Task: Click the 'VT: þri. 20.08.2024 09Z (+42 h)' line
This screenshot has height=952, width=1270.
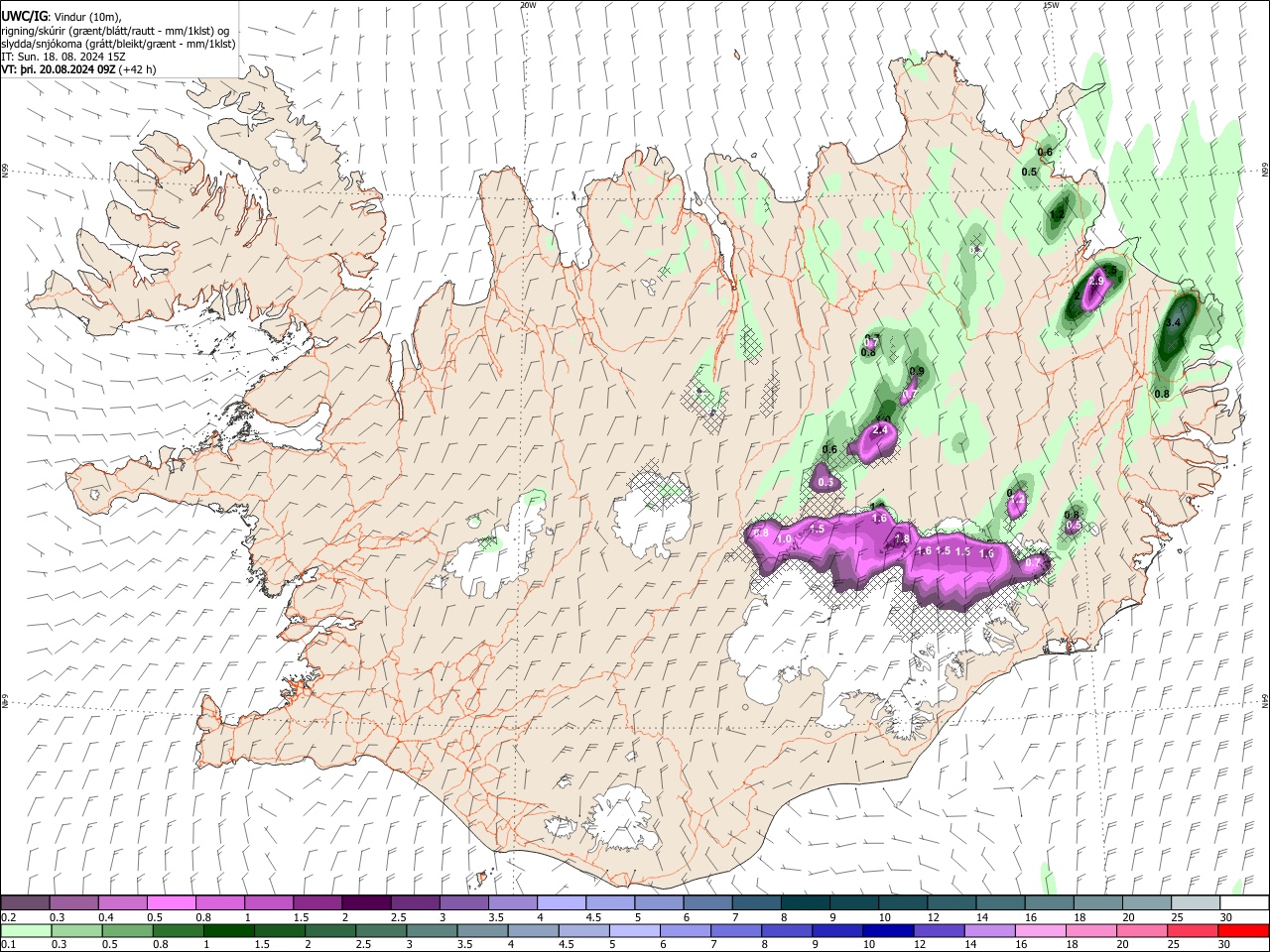Action: click(78, 69)
